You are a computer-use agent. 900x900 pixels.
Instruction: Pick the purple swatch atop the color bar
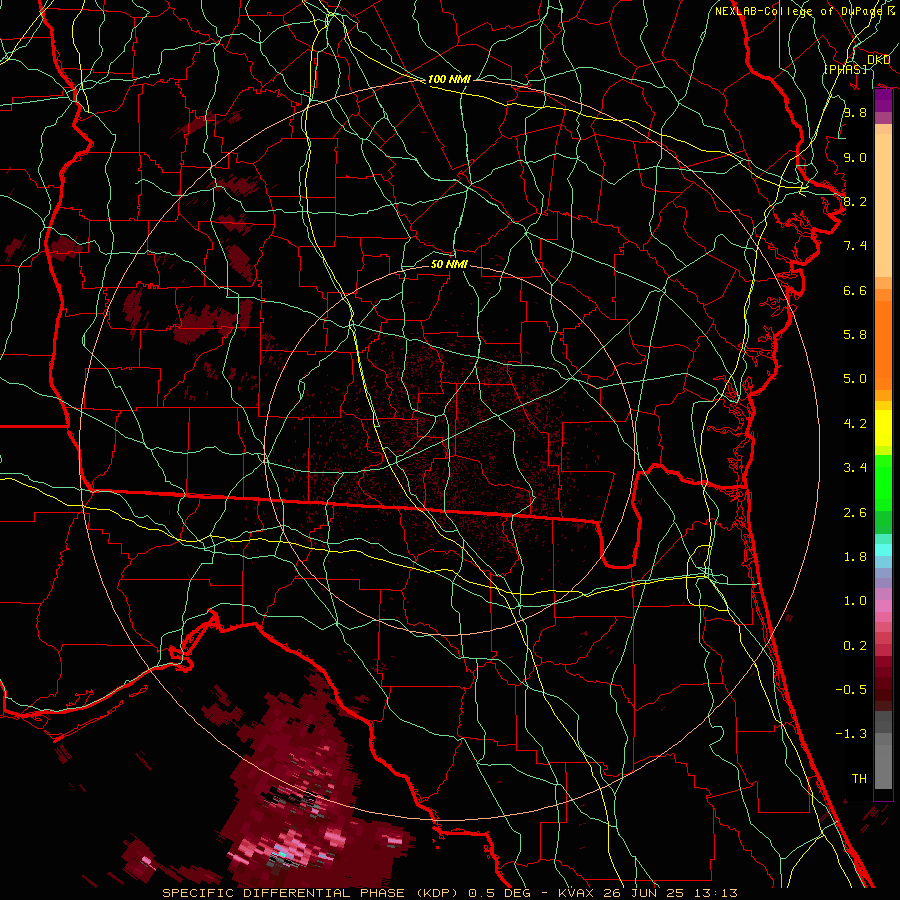click(x=883, y=101)
